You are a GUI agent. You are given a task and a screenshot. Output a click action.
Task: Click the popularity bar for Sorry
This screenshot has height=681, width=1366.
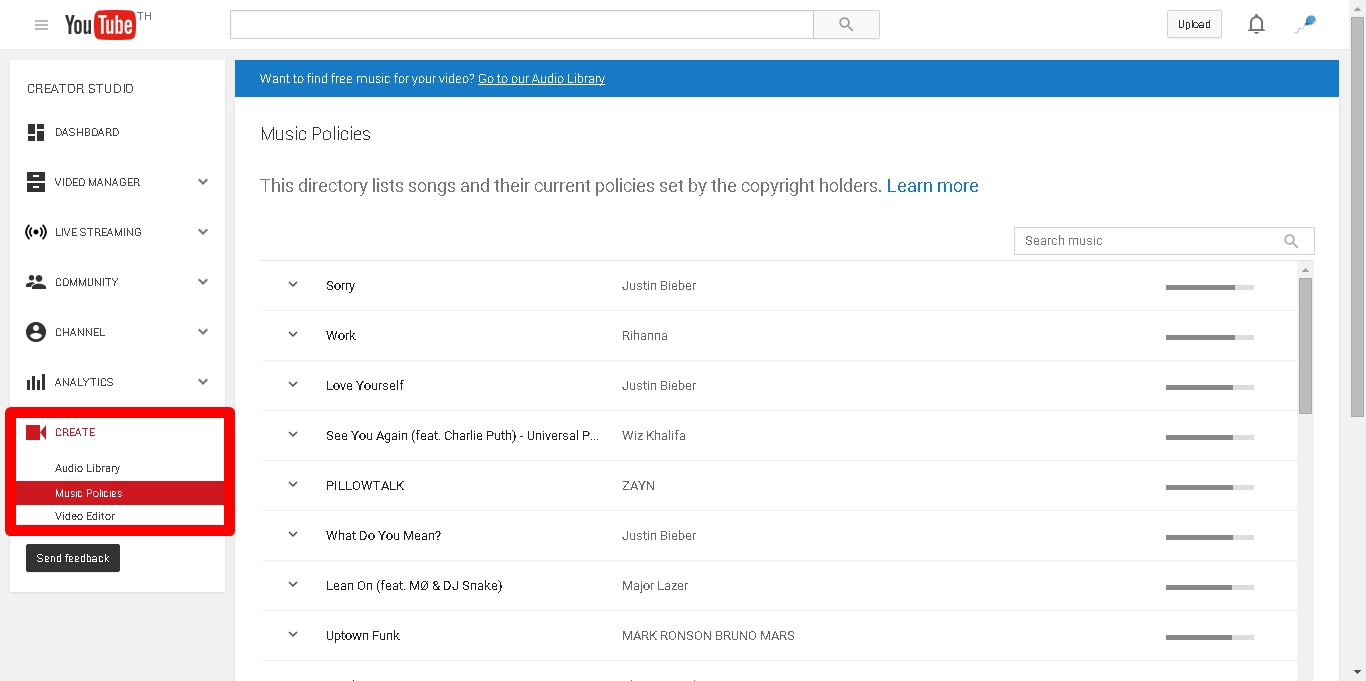coord(1209,287)
